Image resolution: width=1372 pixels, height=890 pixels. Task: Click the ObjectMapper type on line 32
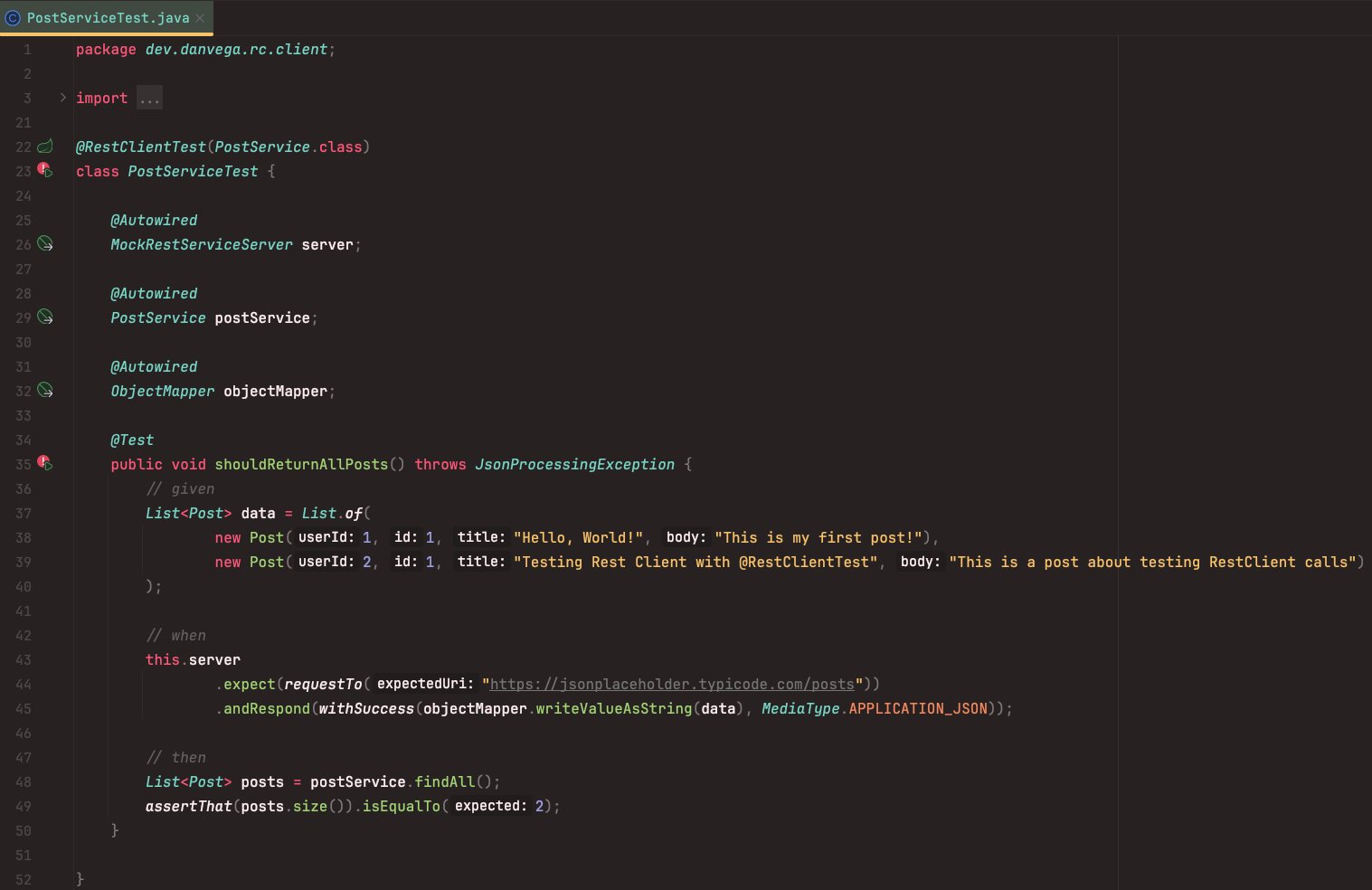(163, 391)
